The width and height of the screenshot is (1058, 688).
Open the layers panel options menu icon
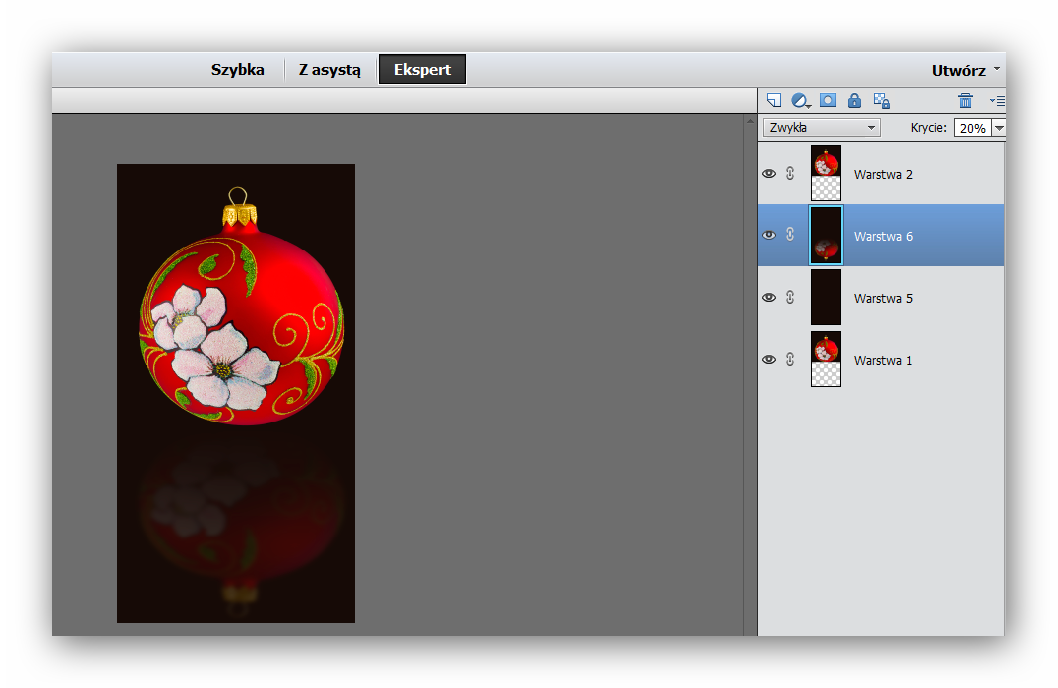coord(997,101)
